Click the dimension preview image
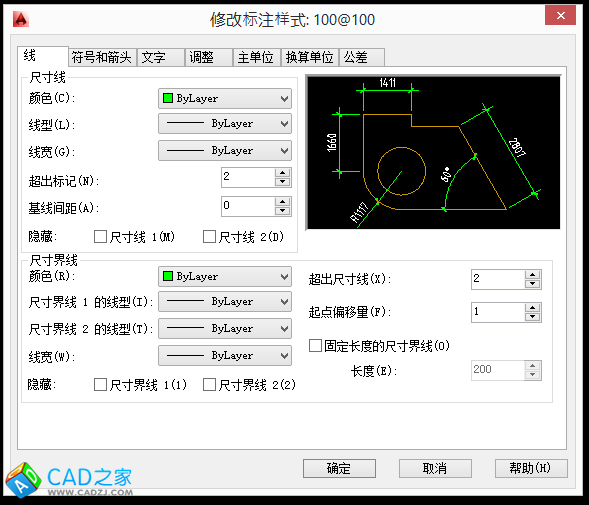 433,152
